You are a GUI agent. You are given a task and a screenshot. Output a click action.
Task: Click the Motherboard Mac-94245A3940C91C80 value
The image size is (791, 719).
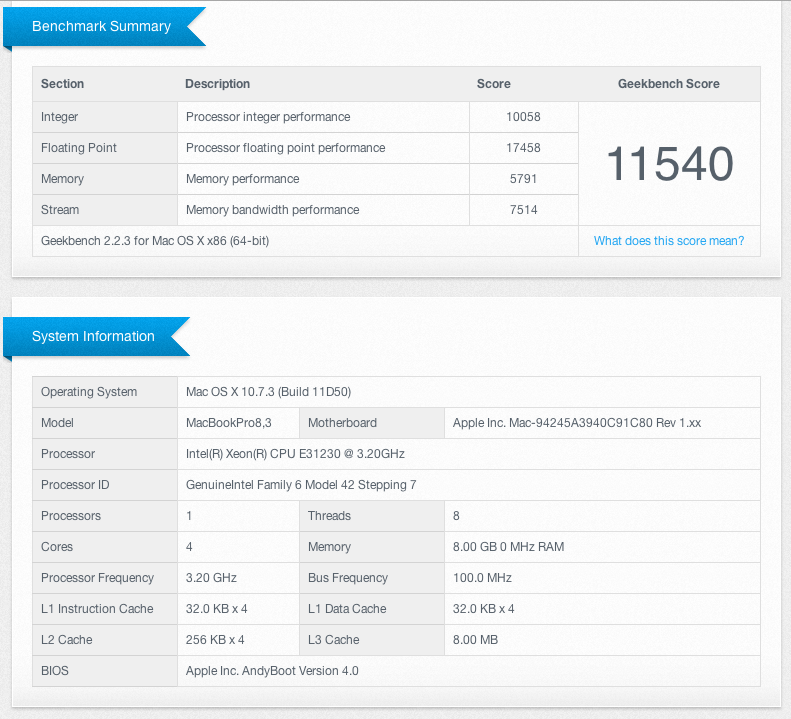pos(577,423)
